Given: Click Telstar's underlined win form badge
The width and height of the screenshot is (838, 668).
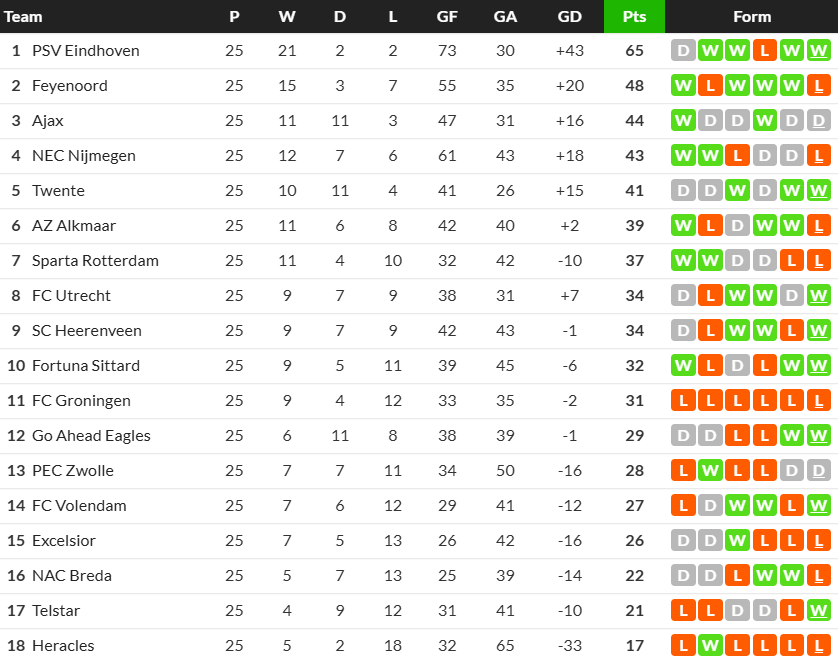Looking at the screenshot, I should point(818,611).
